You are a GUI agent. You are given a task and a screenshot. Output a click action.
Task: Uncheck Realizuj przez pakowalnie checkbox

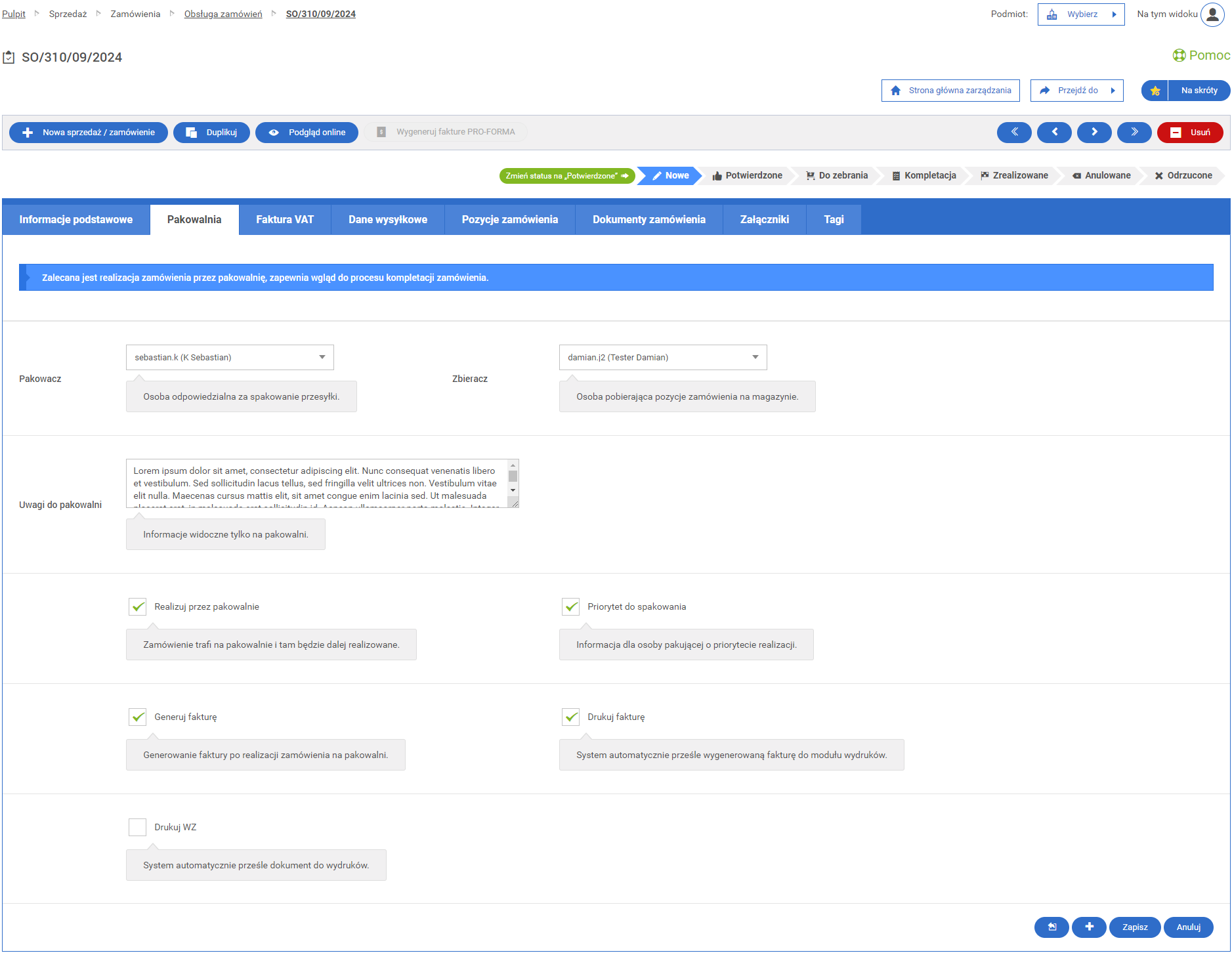(138, 606)
